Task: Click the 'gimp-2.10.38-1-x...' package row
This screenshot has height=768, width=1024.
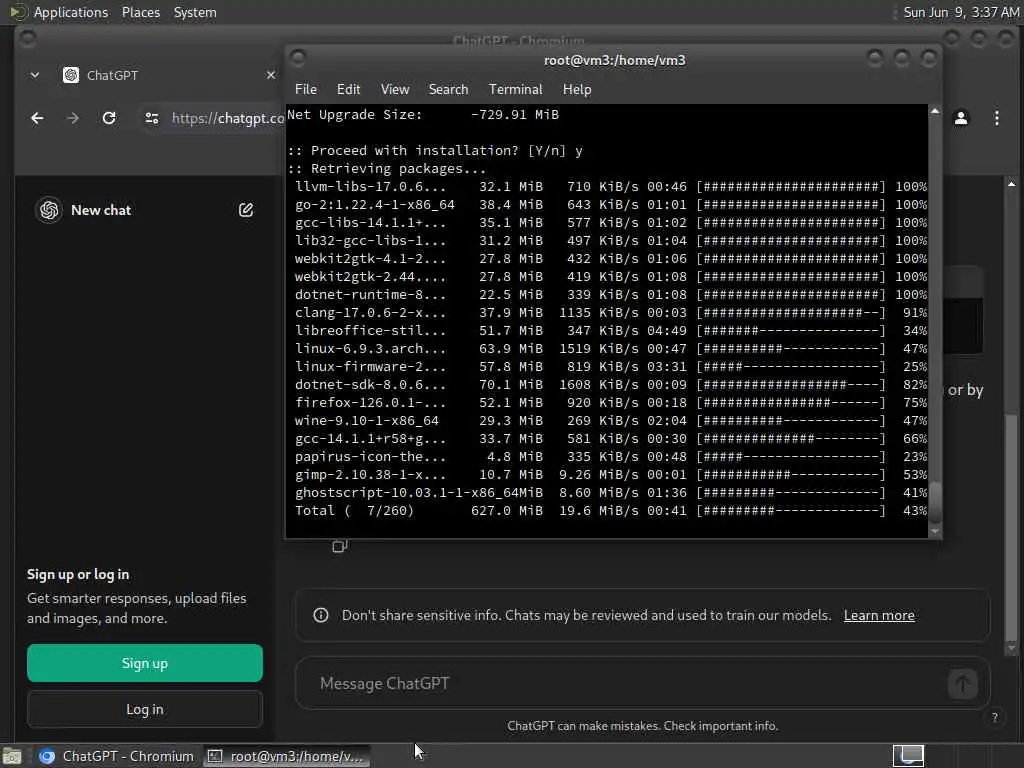Action: (x=611, y=475)
